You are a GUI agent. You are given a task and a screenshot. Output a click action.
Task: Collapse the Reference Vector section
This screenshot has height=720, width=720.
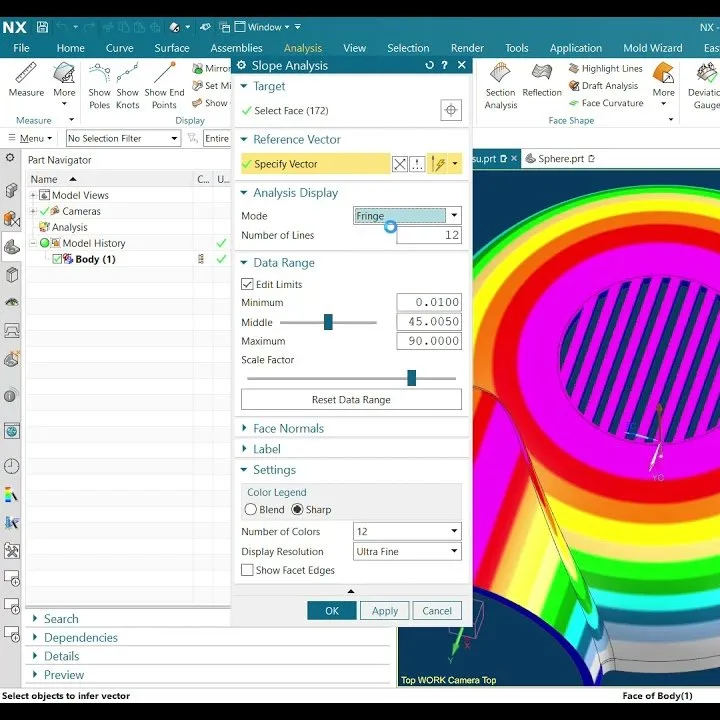tap(244, 139)
